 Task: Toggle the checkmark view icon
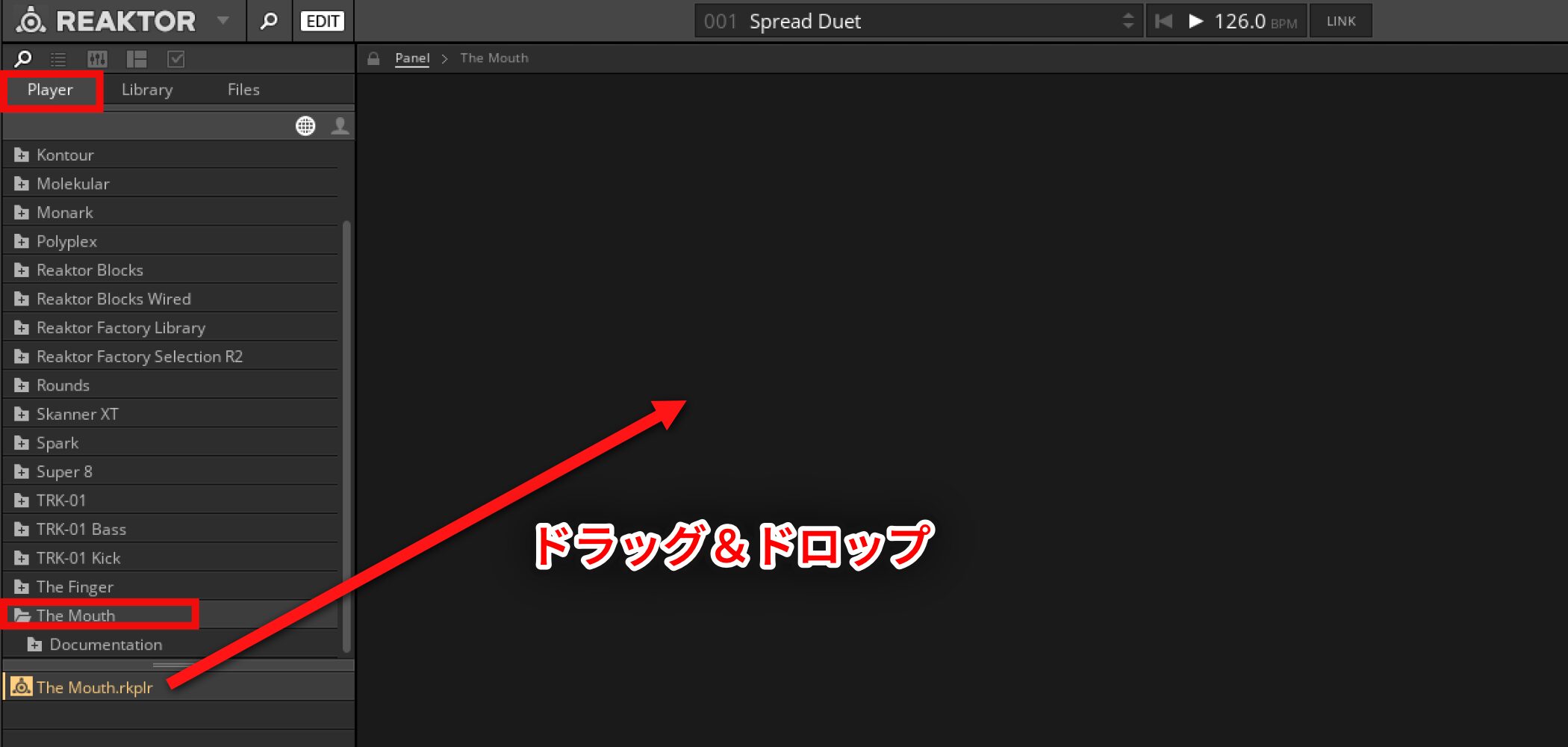(176, 59)
